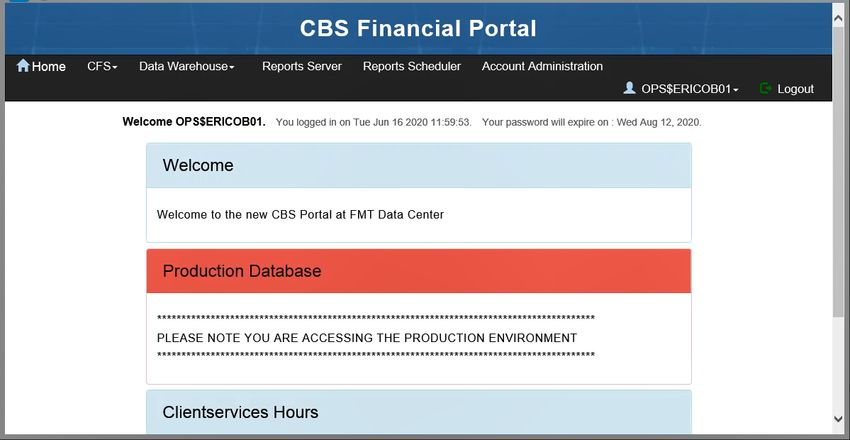Image resolution: width=850 pixels, height=440 pixels.
Task: Click the Logout link
Action: click(x=795, y=89)
